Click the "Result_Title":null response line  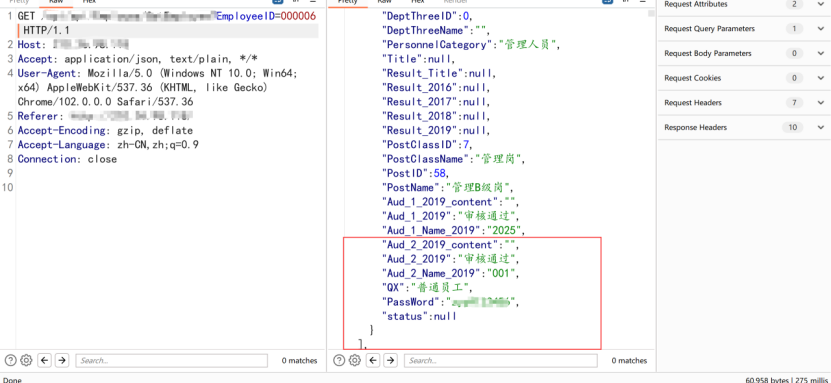coord(439,73)
